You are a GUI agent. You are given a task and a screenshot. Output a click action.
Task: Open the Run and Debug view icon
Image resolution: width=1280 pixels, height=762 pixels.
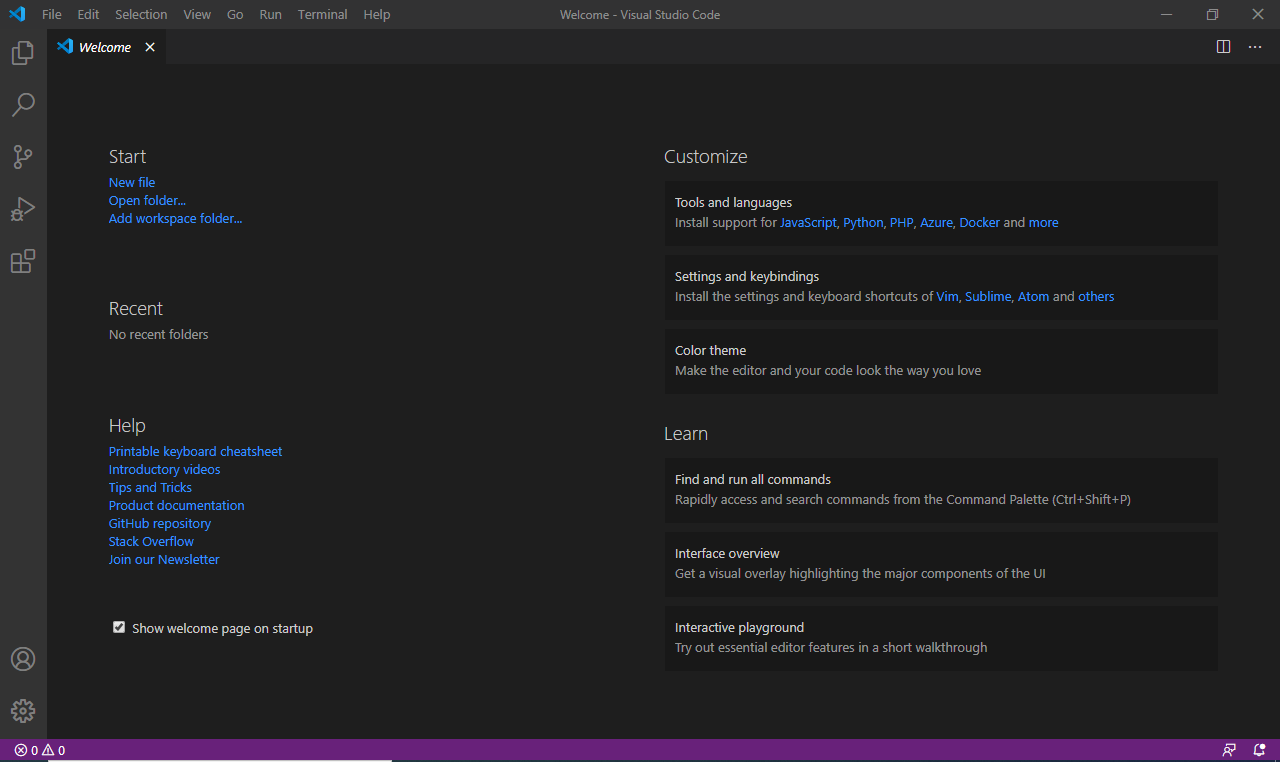[23, 209]
